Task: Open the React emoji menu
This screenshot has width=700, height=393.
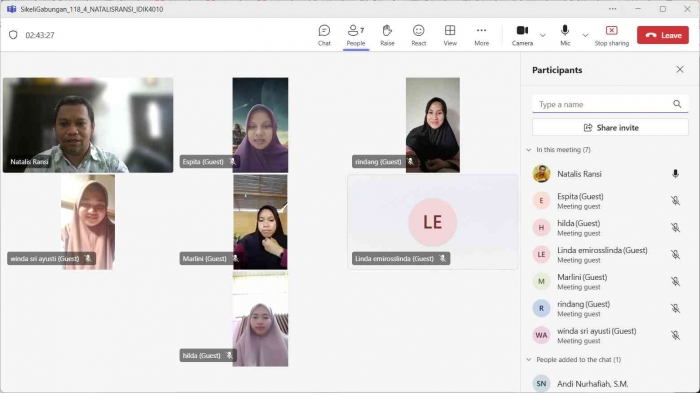Action: click(x=418, y=35)
